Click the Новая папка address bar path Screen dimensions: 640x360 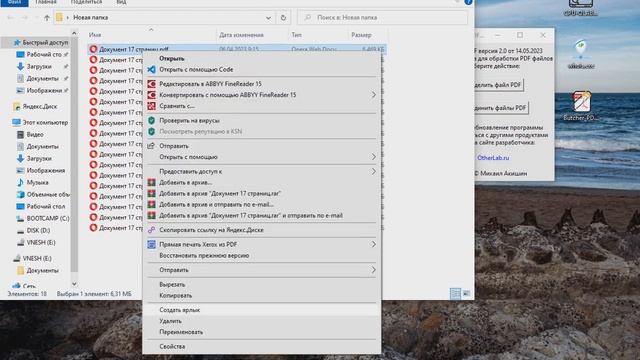[91, 18]
